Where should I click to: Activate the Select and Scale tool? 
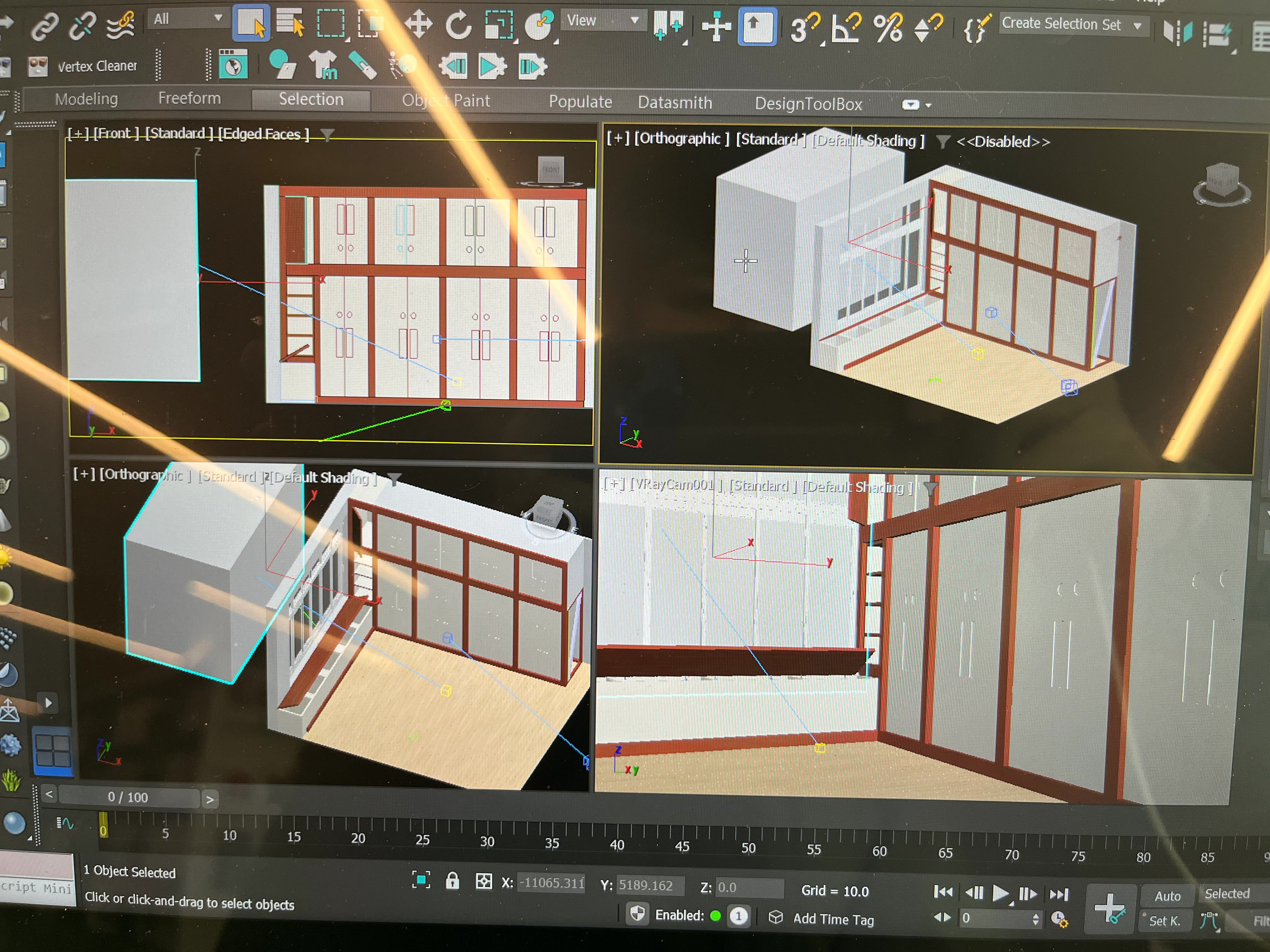pyautogui.click(x=499, y=25)
